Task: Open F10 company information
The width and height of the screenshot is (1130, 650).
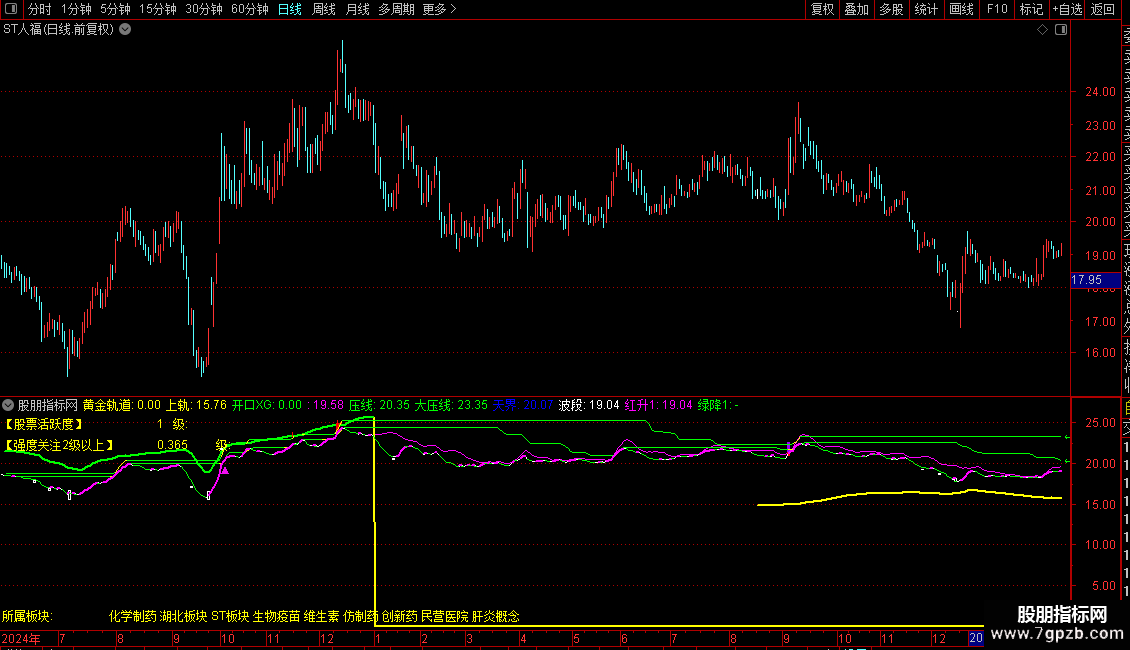Action: click(x=997, y=9)
